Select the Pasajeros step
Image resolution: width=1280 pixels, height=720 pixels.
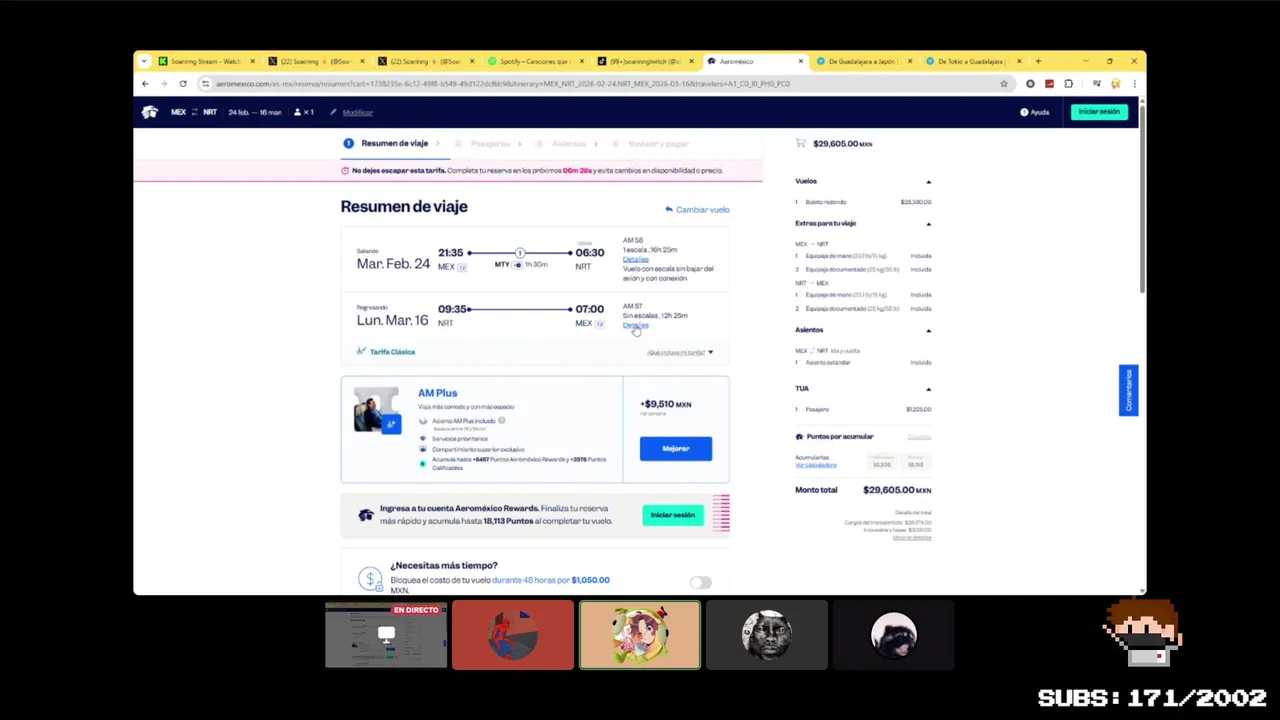pos(483,144)
